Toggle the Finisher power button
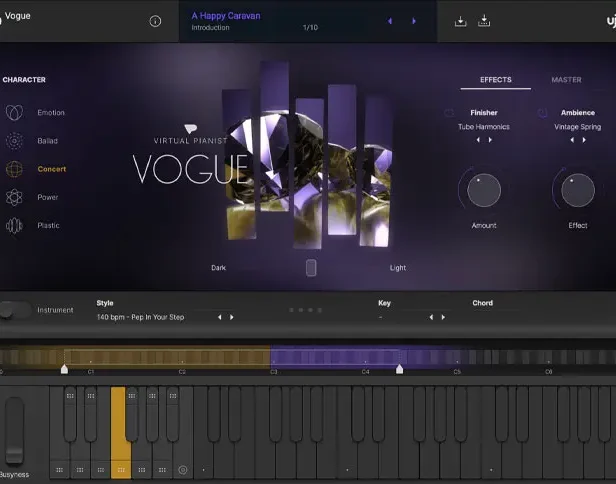This screenshot has width=616, height=484. tap(449, 113)
